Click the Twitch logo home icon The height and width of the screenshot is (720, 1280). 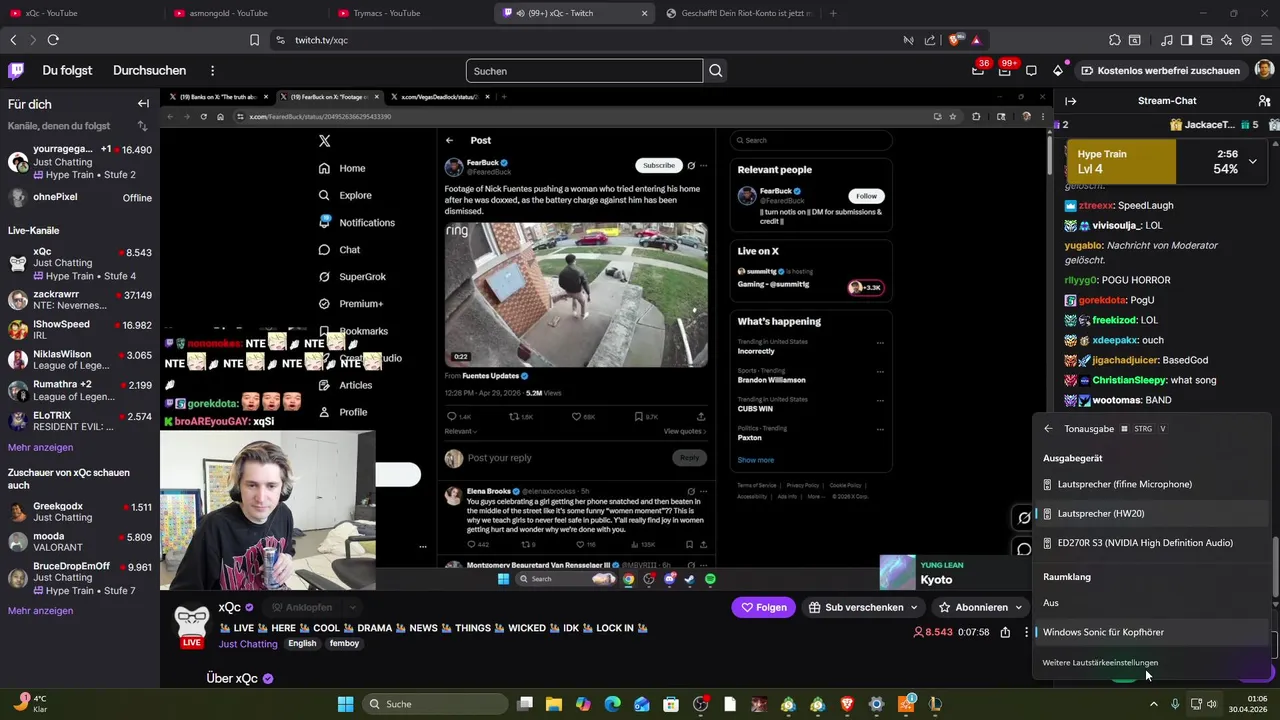click(16, 71)
